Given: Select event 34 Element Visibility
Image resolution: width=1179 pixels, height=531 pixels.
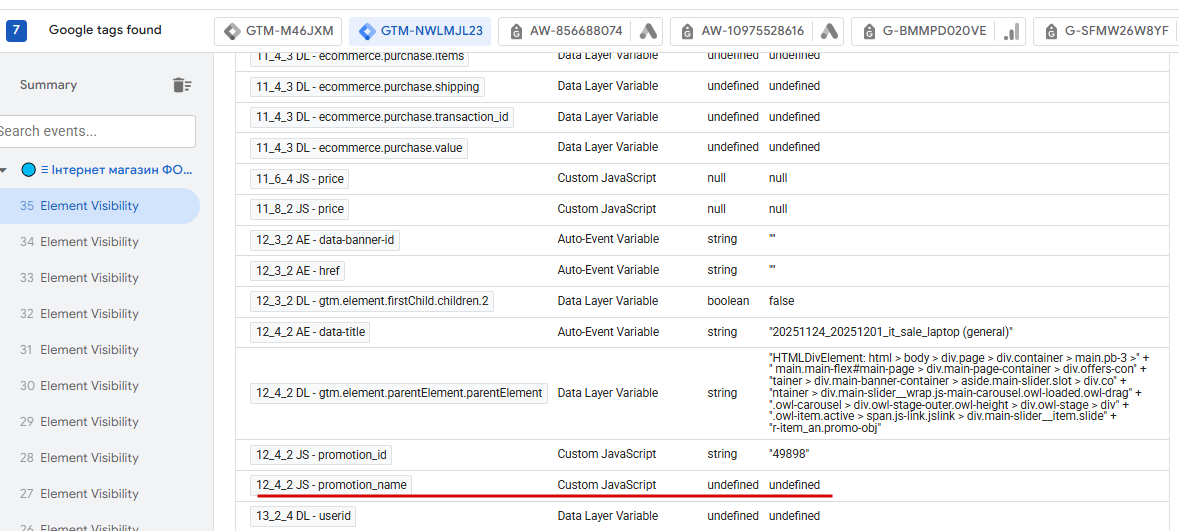Looking at the screenshot, I should (89, 242).
